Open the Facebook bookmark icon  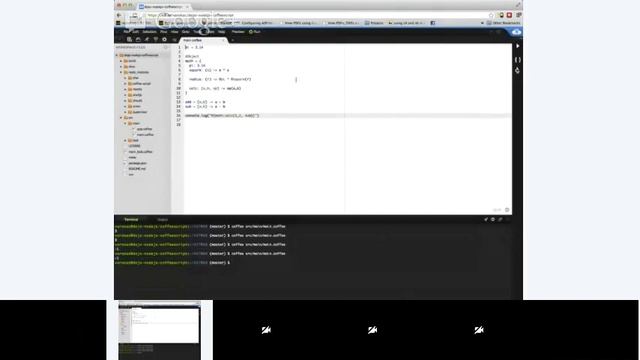coord(433,23)
